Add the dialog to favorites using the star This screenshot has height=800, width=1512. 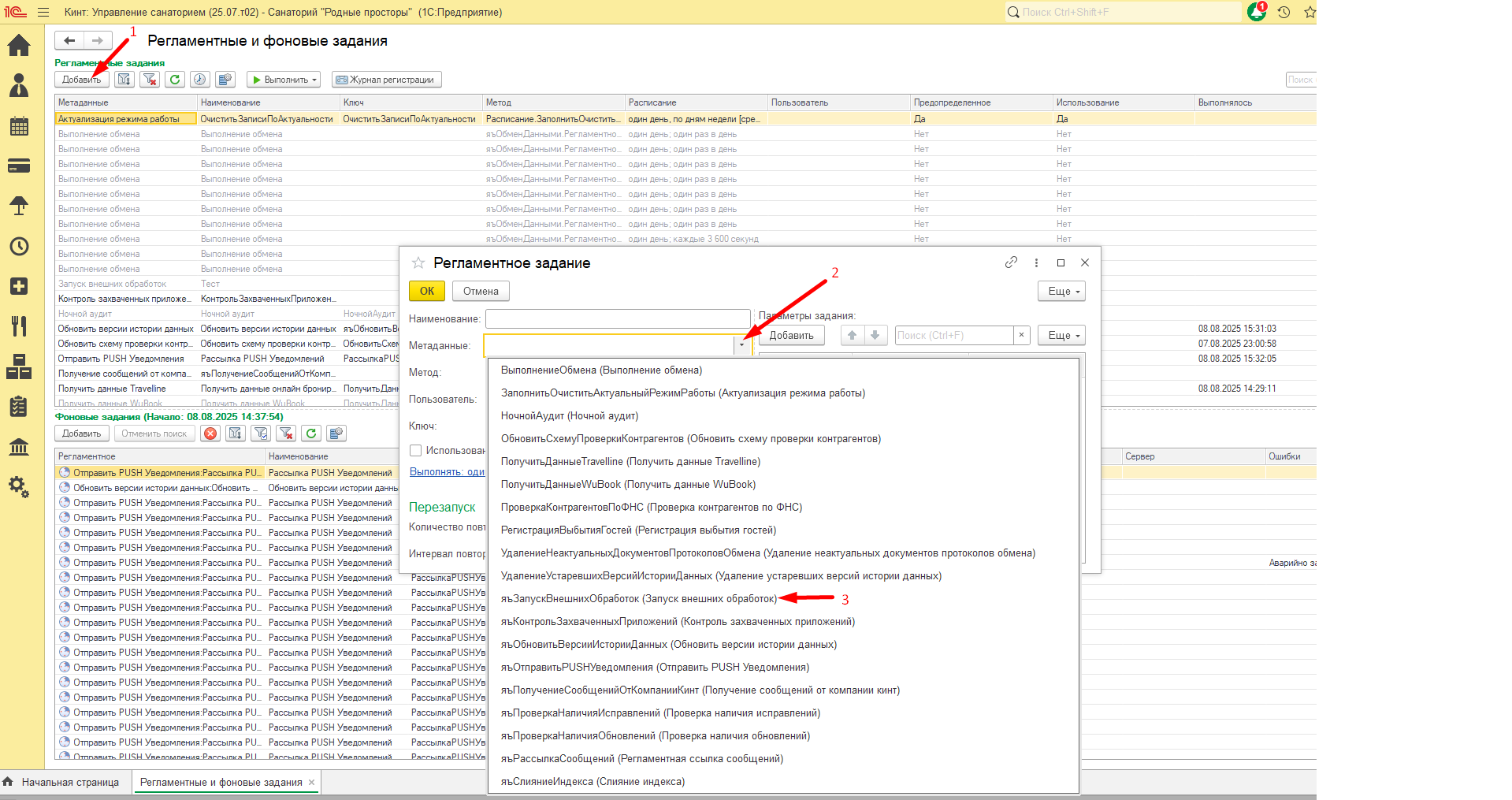click(418, 263)
